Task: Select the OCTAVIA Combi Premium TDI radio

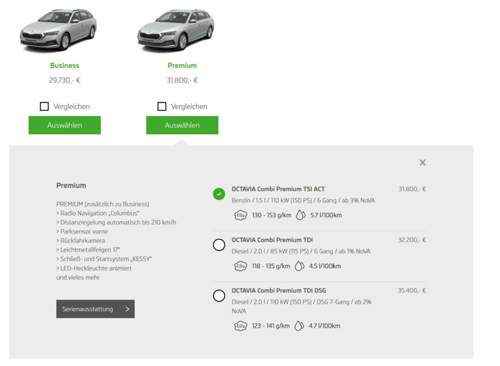Action: click(219, 245)
